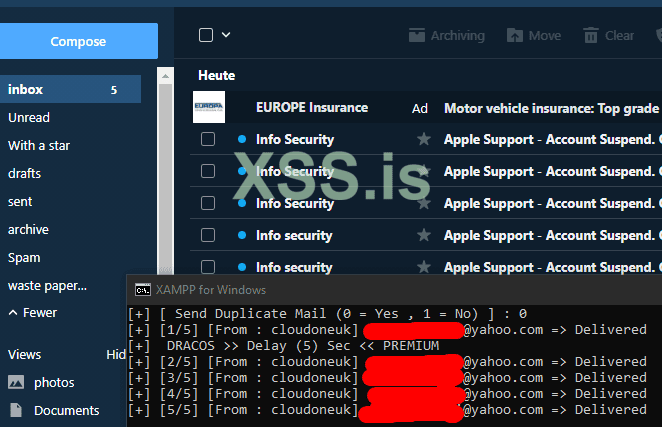Click the sidebar scrollbar up arrow

tap(166, 76)
